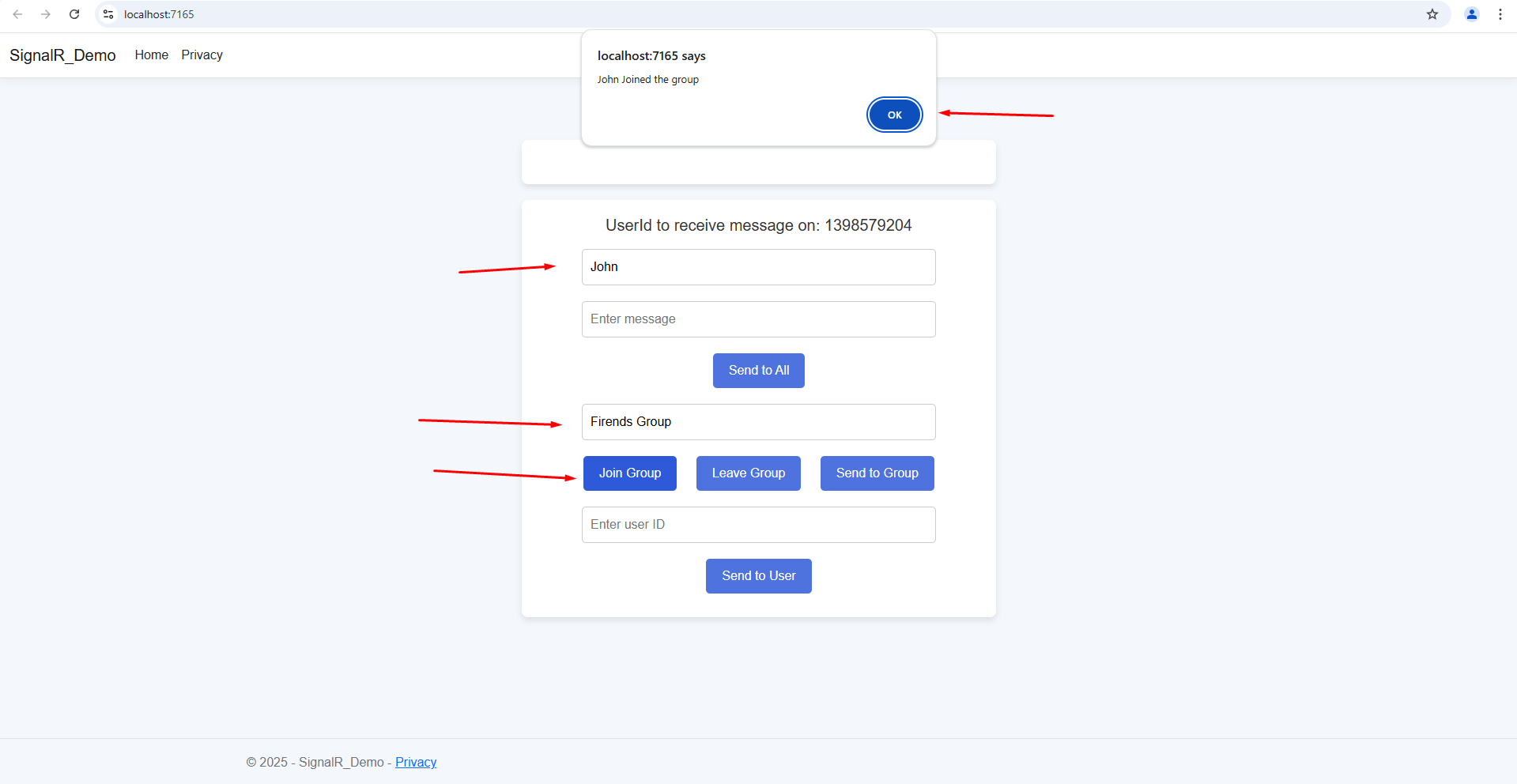Focus the field containing John
Viewport: 1517px width, 784px height.
(x=758, y=266)
